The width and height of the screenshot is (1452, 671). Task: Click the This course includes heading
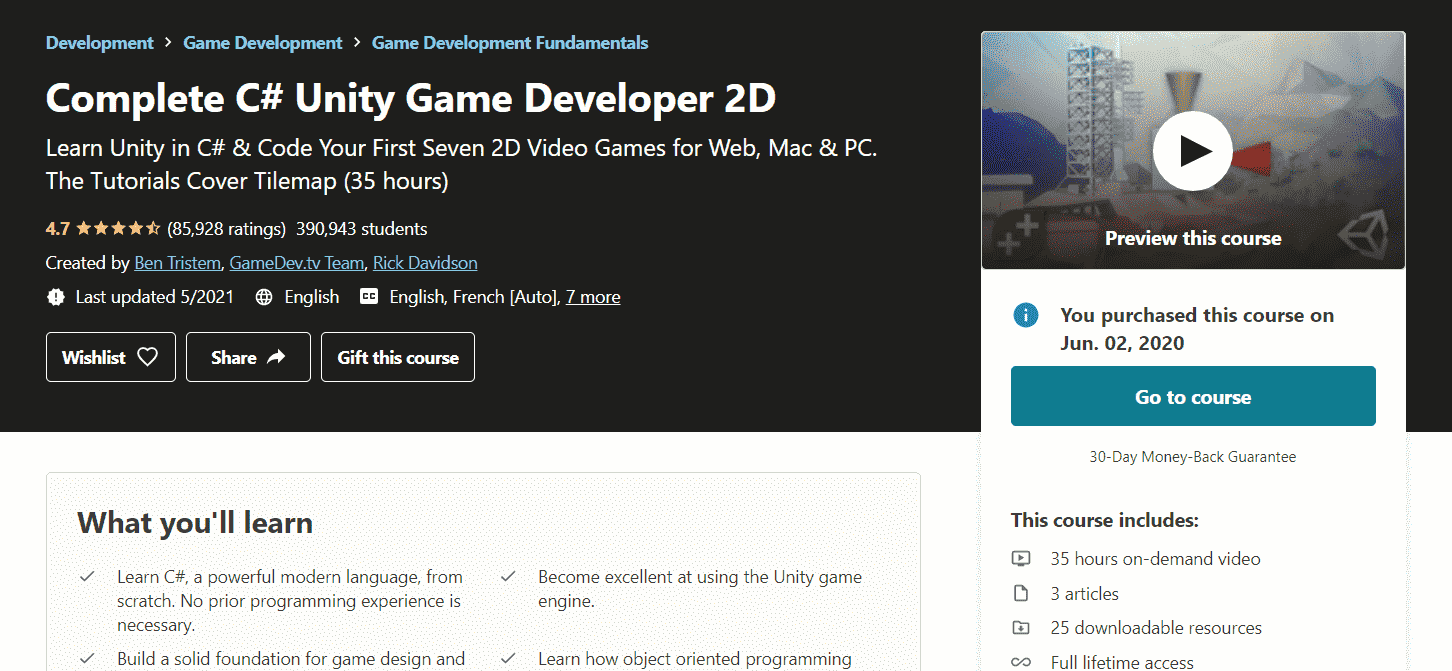click(x=1105, y=520)
